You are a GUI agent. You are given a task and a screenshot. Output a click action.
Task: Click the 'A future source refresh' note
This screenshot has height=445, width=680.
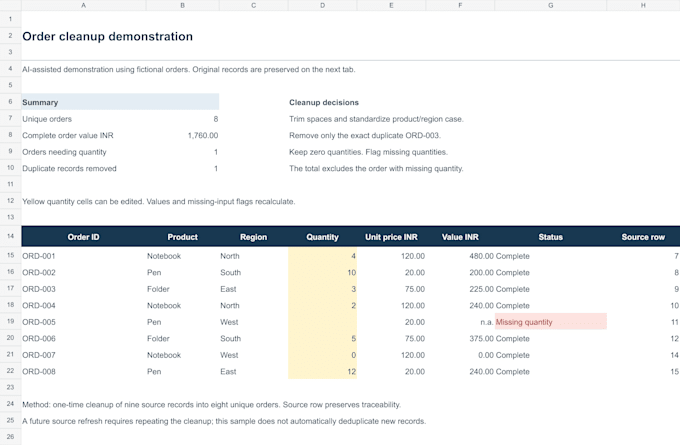tap(224, 421)
